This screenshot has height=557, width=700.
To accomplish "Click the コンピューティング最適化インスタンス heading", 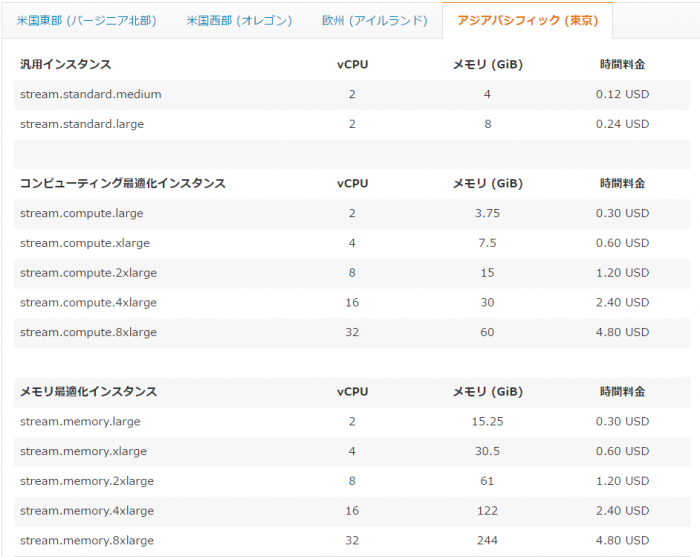I will click(123, 183).
